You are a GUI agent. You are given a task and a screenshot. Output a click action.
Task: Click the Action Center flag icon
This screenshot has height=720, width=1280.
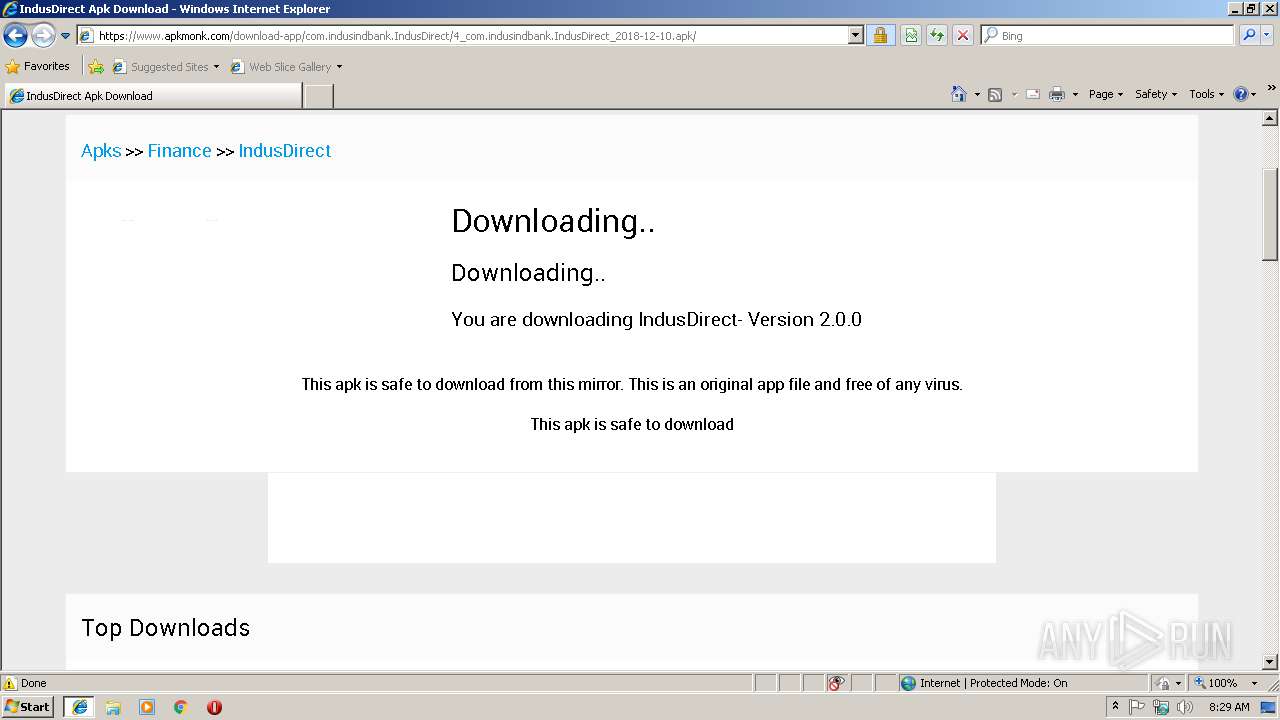click(1137, 707)
